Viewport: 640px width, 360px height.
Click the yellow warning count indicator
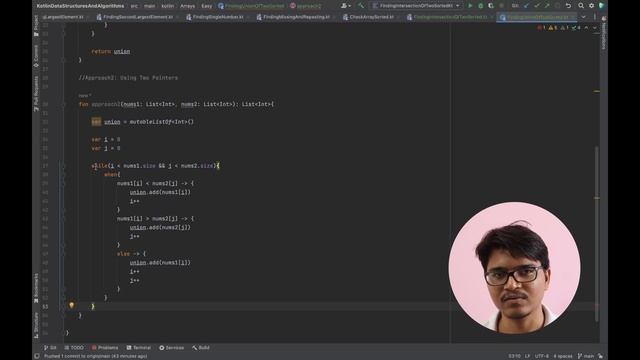tap(553, 28)
